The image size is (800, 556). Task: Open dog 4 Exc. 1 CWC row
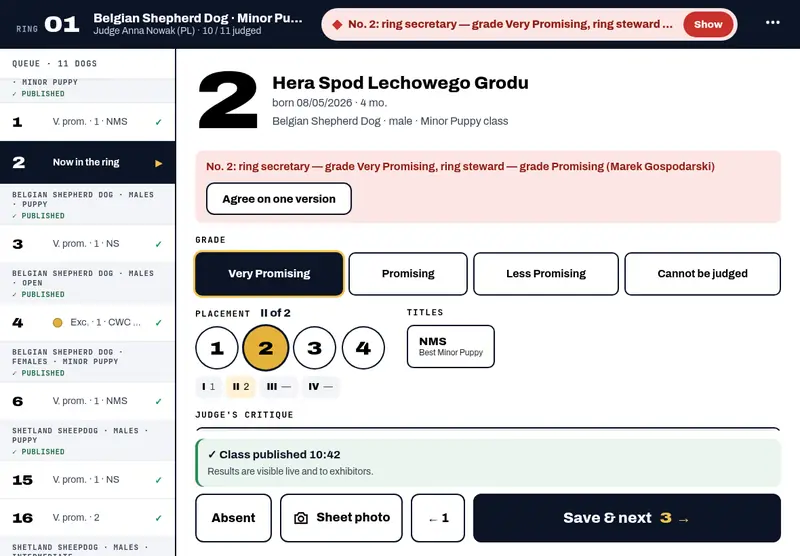coord(88,322)
